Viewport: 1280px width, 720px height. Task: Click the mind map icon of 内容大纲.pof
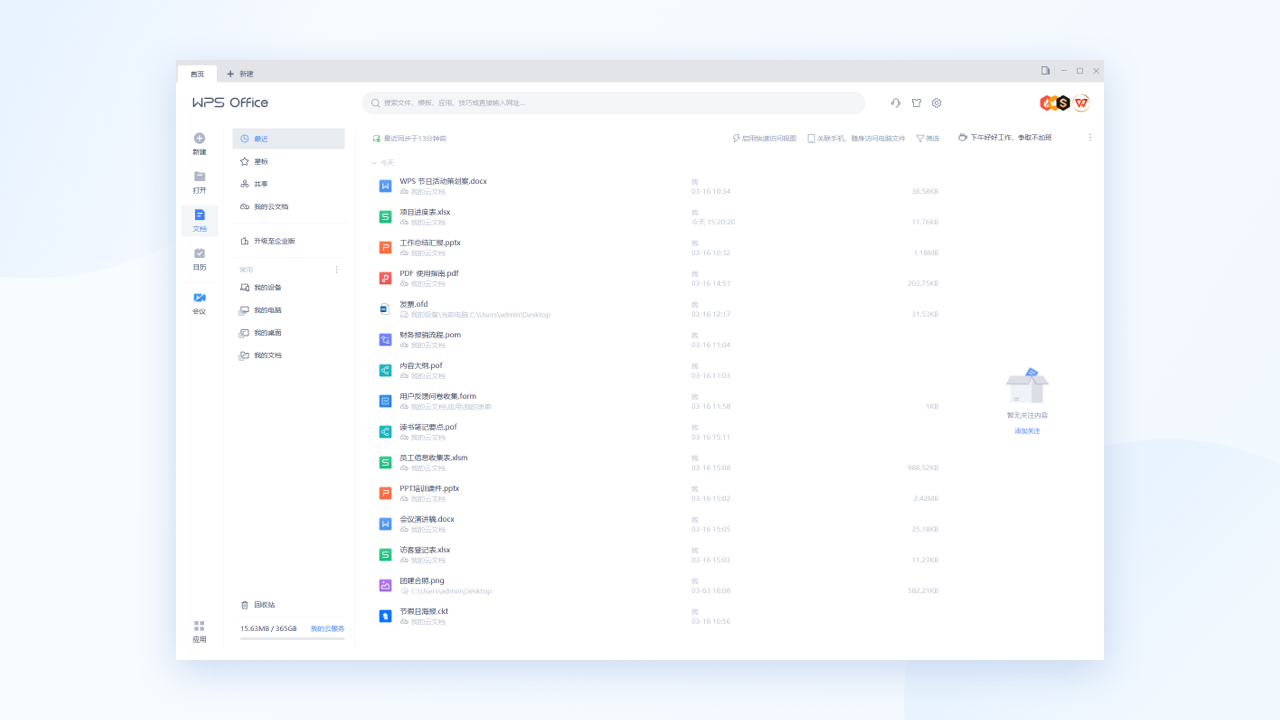tap(385, 370)
